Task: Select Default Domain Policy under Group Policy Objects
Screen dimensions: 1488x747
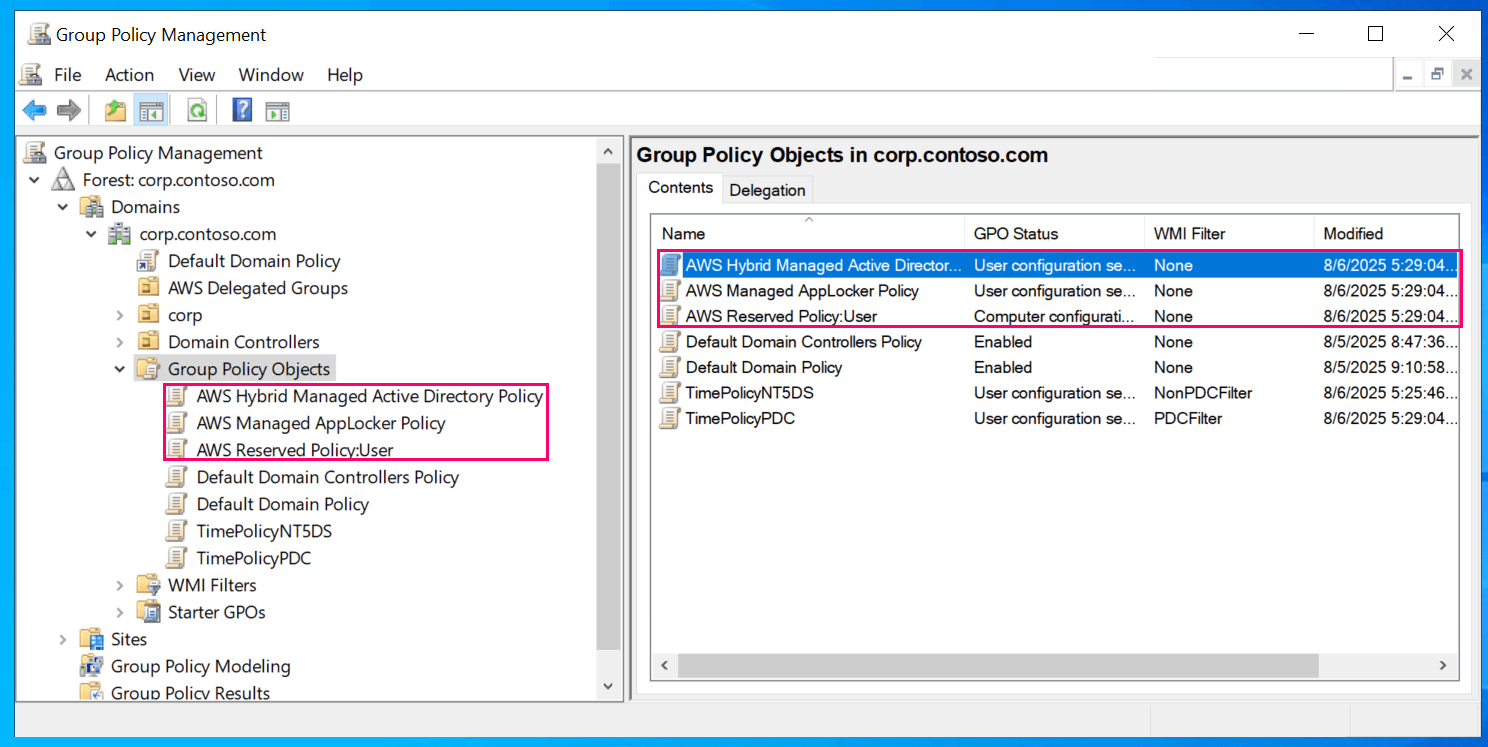Action: (x=282, y=504)
